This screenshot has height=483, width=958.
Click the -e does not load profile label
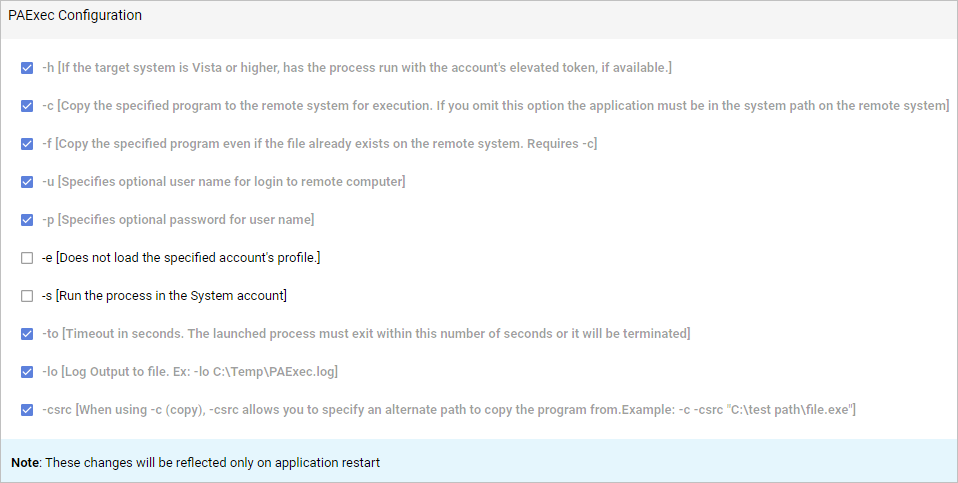pos(187,258)
